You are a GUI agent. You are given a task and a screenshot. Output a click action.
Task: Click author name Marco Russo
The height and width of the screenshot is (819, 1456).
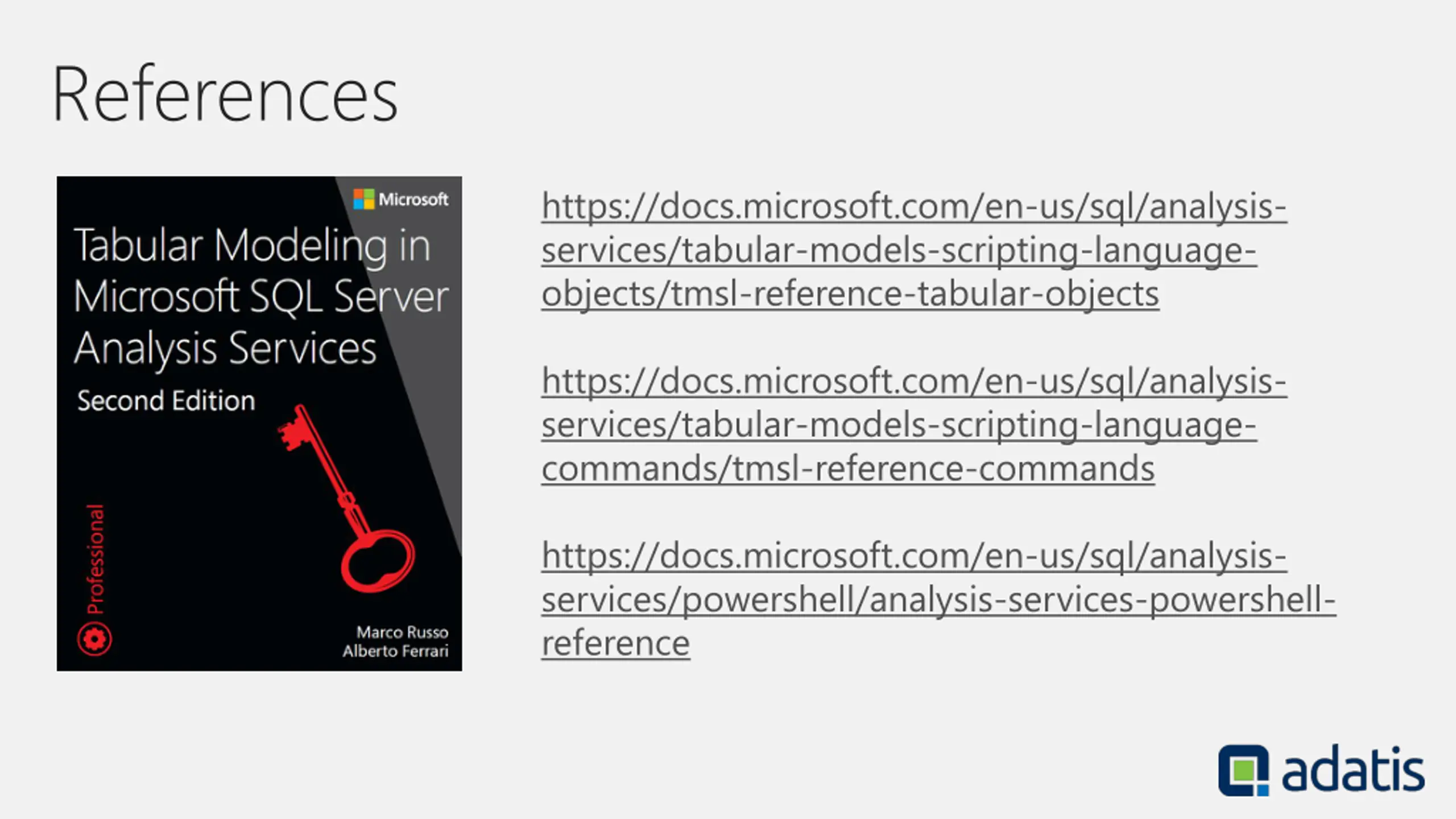coord(402,632)
